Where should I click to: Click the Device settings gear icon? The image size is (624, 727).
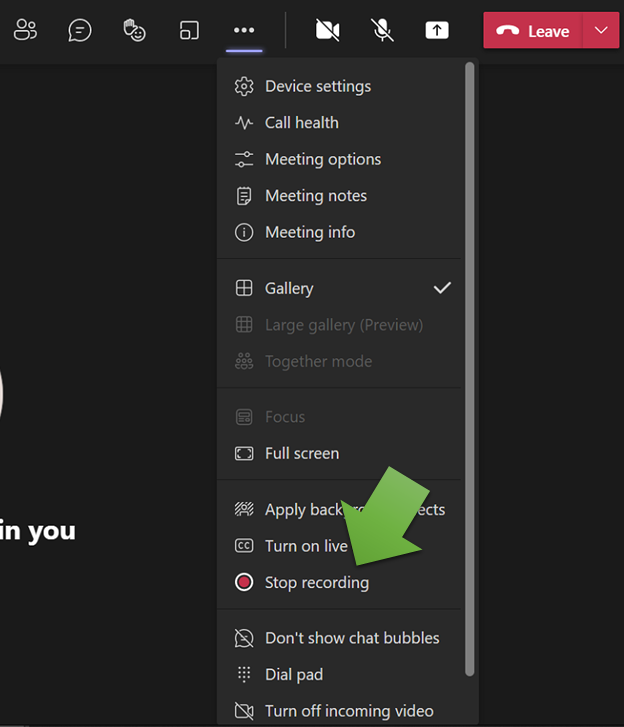(244, 86)
